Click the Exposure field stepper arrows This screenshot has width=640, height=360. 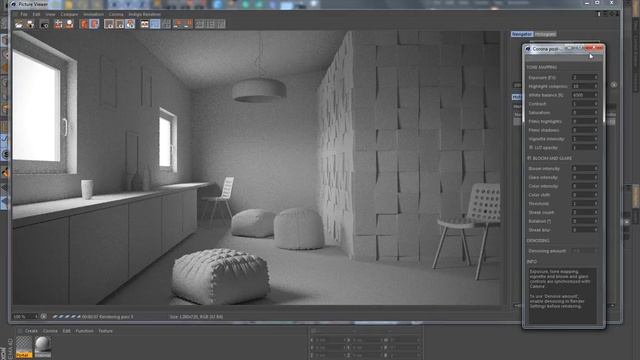coord(596,77)
